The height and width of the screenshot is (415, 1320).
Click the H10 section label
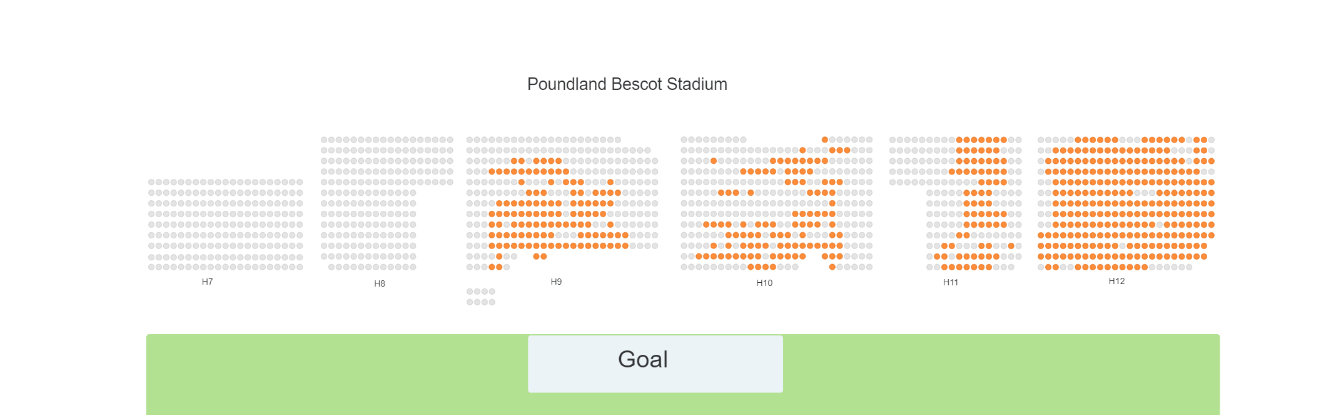pyautogui.click(x=764, y=284)
